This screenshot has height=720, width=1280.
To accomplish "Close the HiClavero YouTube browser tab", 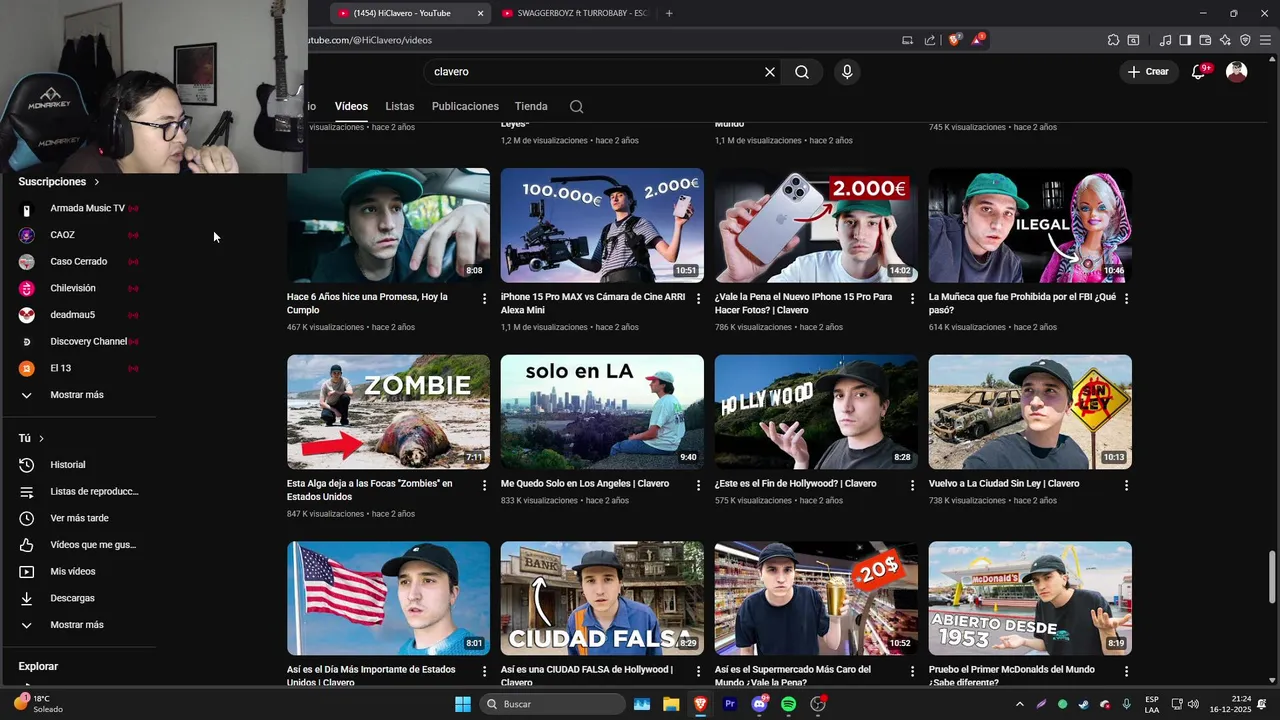I will point(480,13).
